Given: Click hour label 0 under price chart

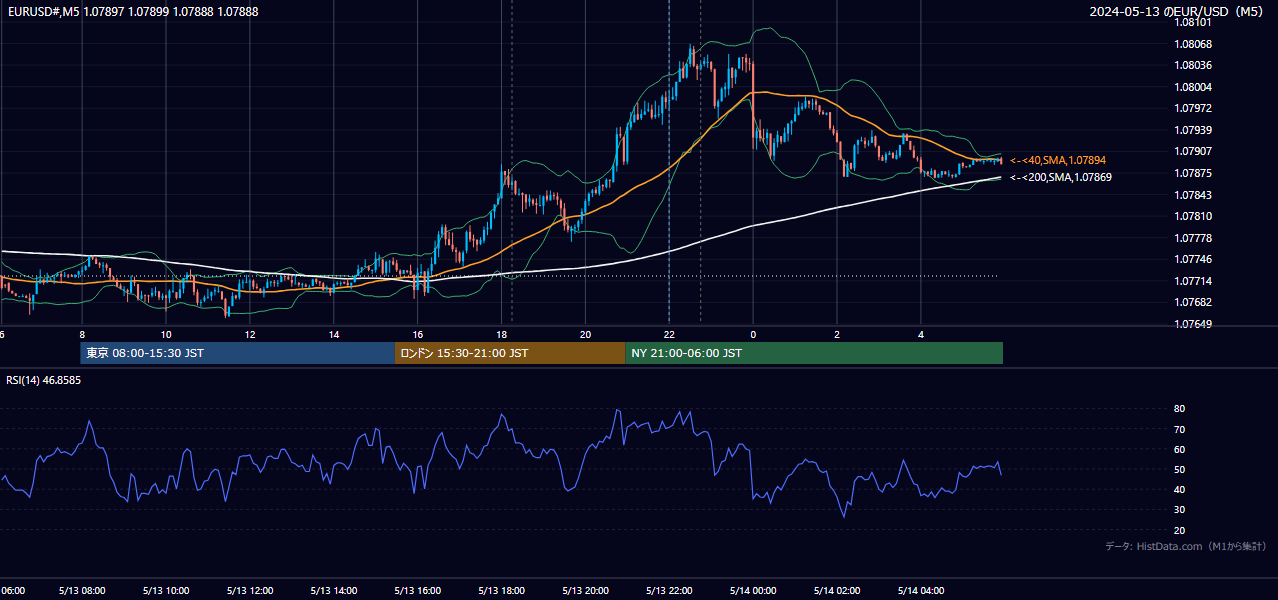Looking at the screenshot, I should pyautogui.click(x=753, y=334).
